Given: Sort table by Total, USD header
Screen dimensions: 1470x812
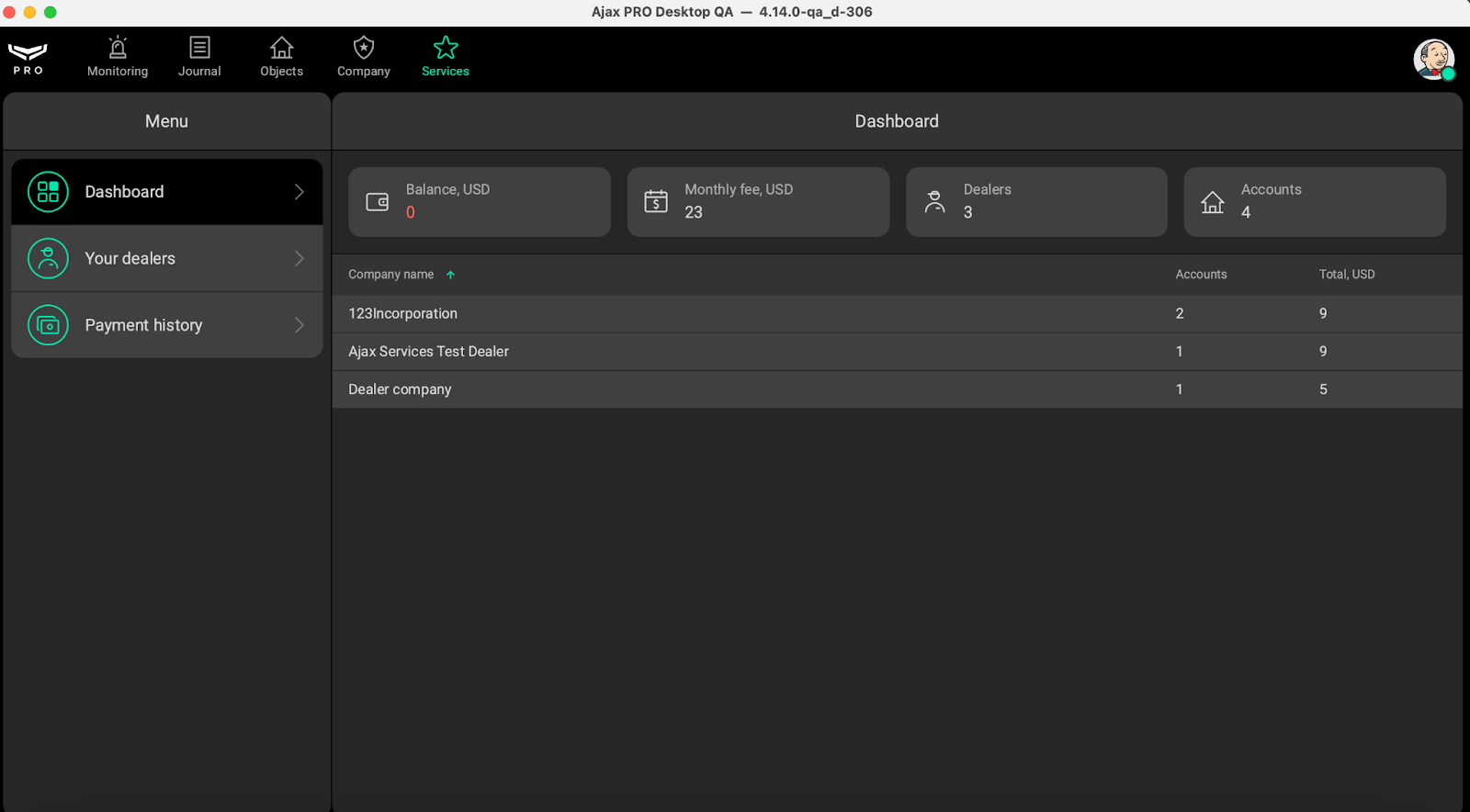Looking at the screenshot, I should coord(1347,275).
